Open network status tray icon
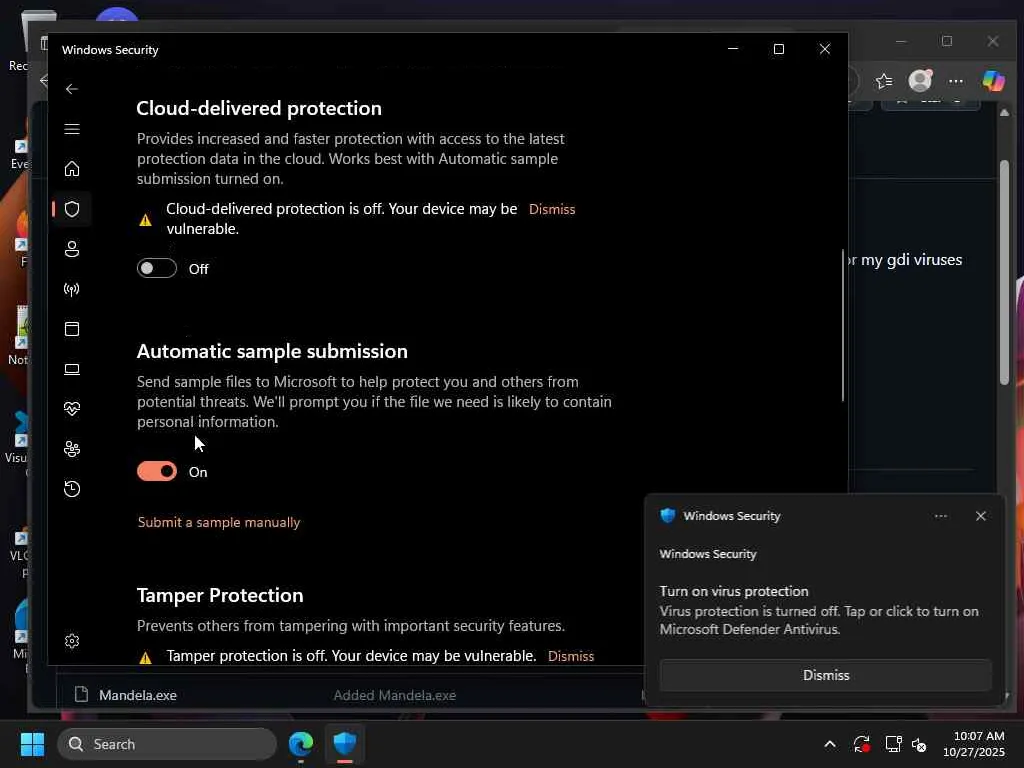The height and width of the screenshot is (768, 1024). point(893,744)
